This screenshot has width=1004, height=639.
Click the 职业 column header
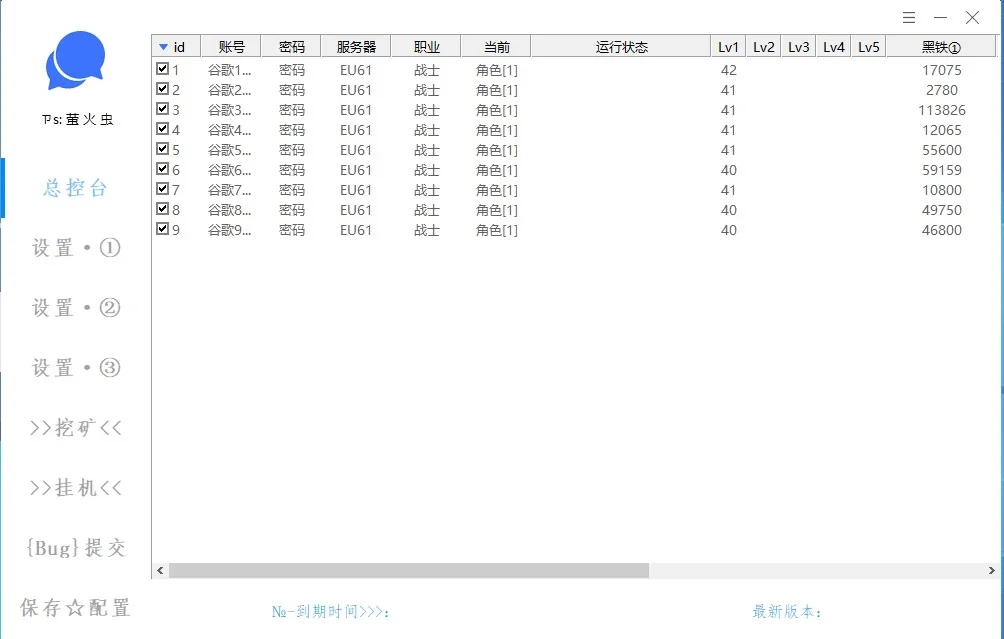(426, 47)
